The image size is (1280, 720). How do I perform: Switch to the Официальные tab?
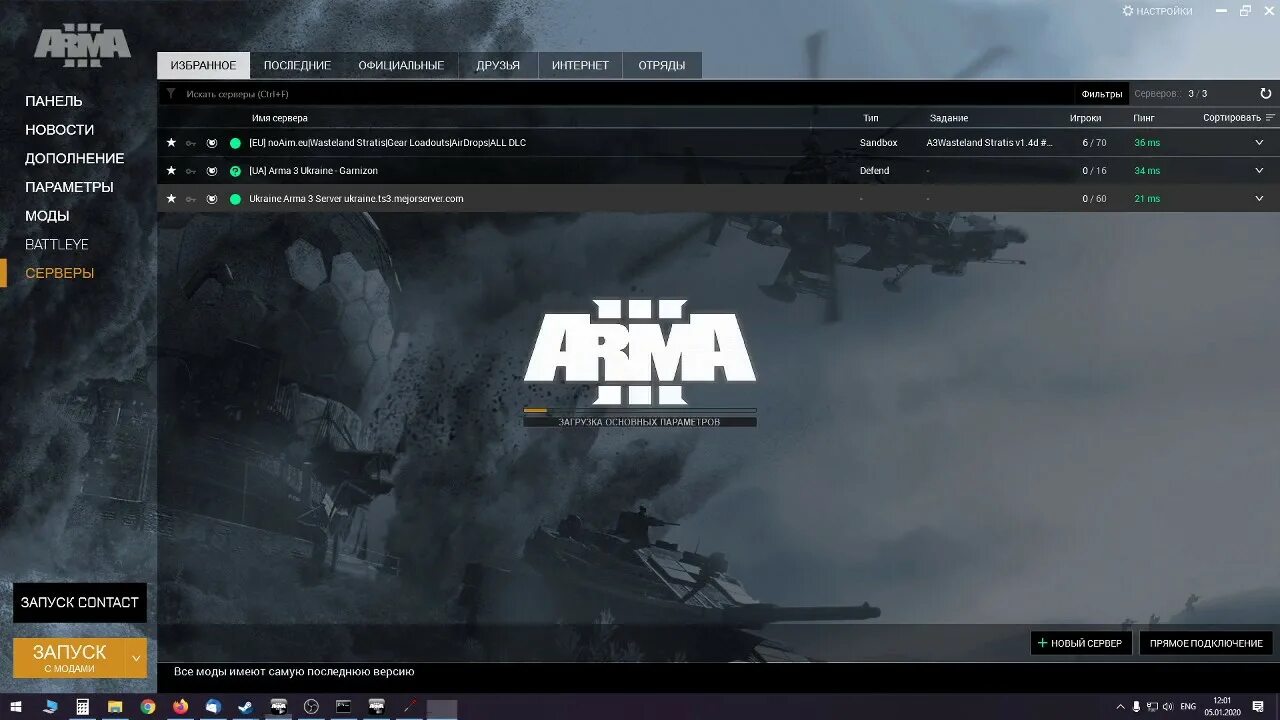click(x=401, y=65)
